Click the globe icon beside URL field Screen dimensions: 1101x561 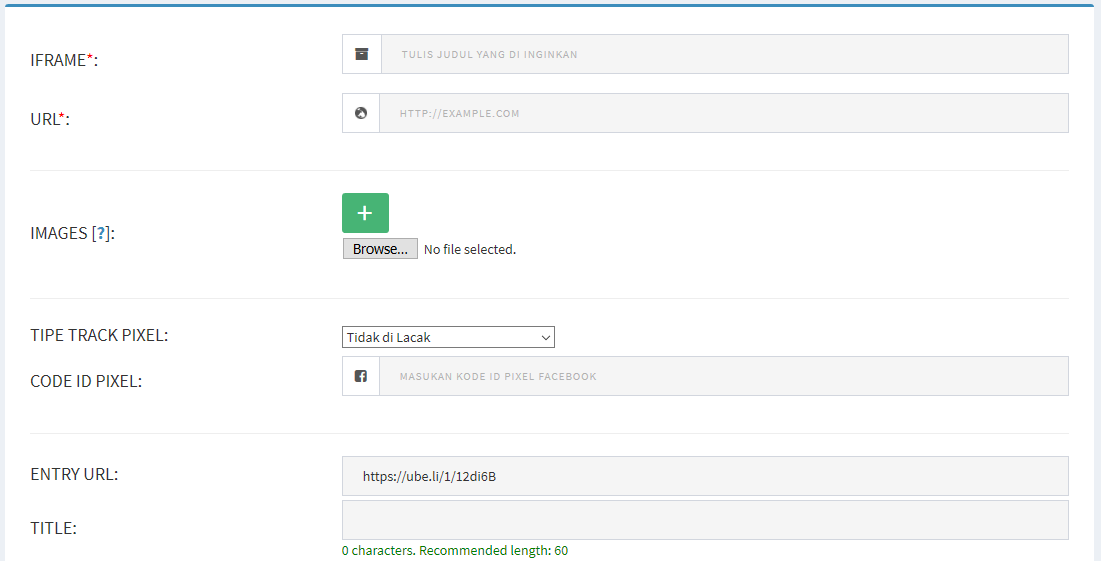[x=361, y=113]
